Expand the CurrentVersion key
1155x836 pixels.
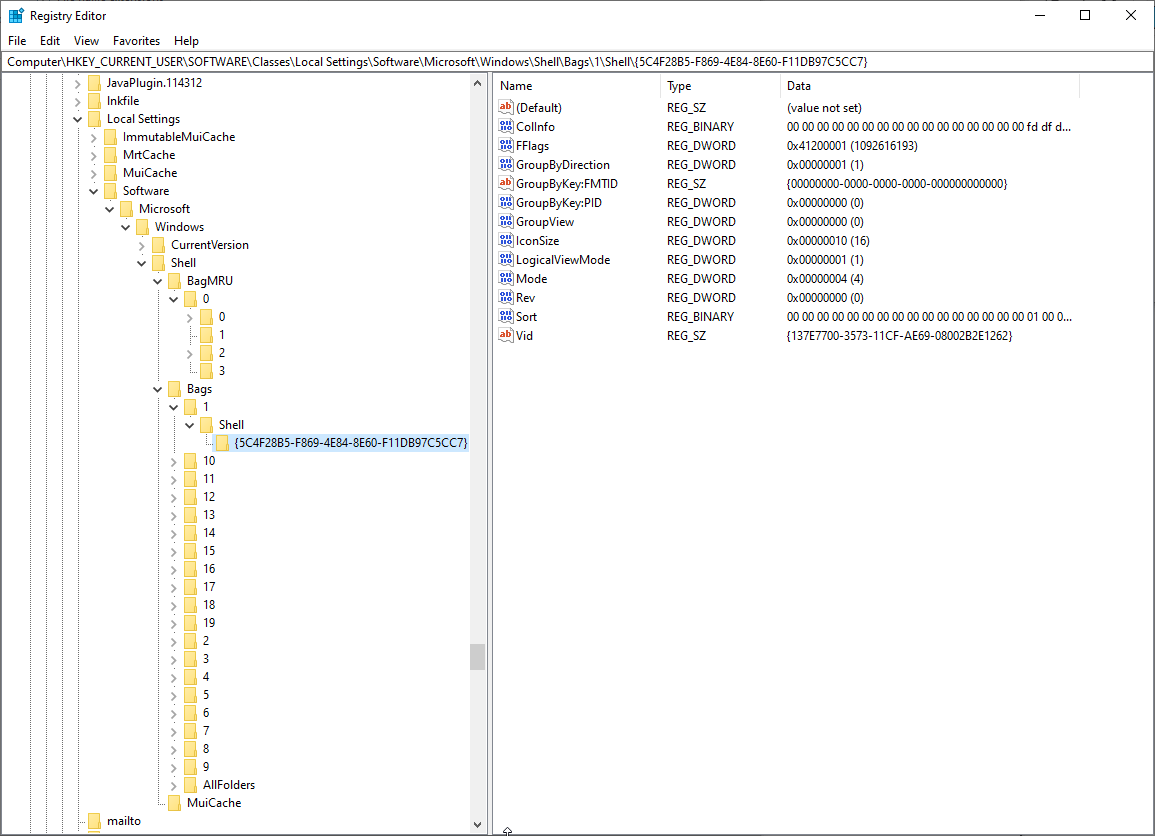141,245
